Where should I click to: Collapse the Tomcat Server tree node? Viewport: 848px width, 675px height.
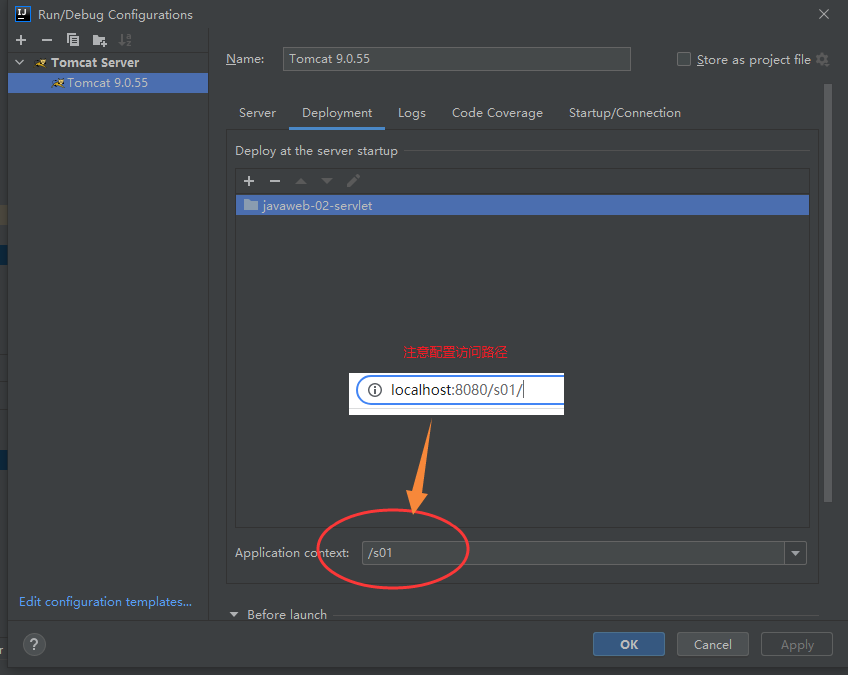[19, 62]
